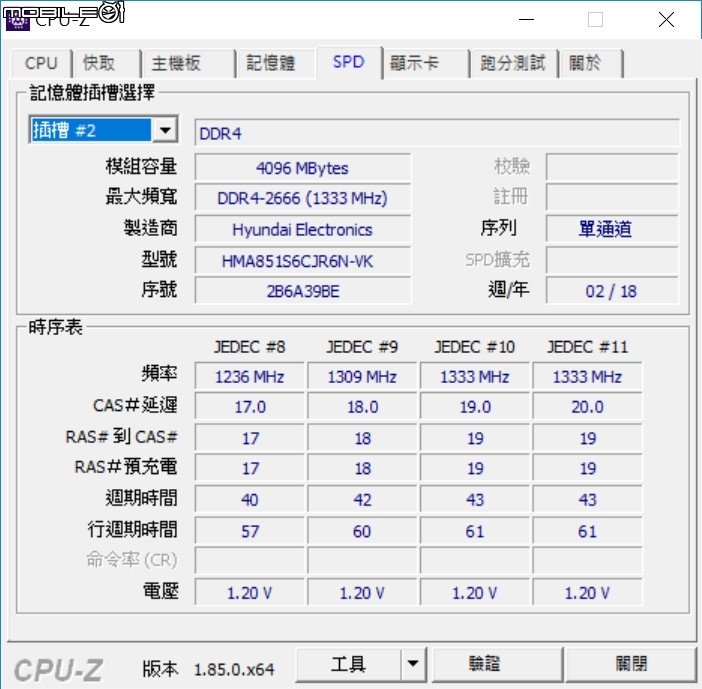Viewport: 702px width, 689px height.
Task: Click the Hyundai Electronics manufacturer value
Action: point(303,230)
